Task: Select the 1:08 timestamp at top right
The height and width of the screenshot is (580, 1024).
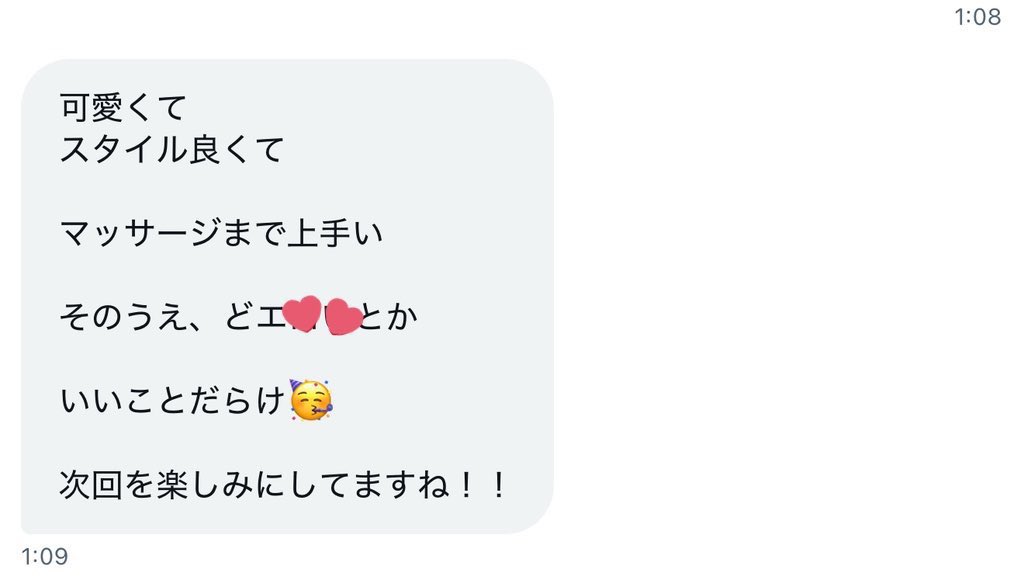Action: [977, 16]
